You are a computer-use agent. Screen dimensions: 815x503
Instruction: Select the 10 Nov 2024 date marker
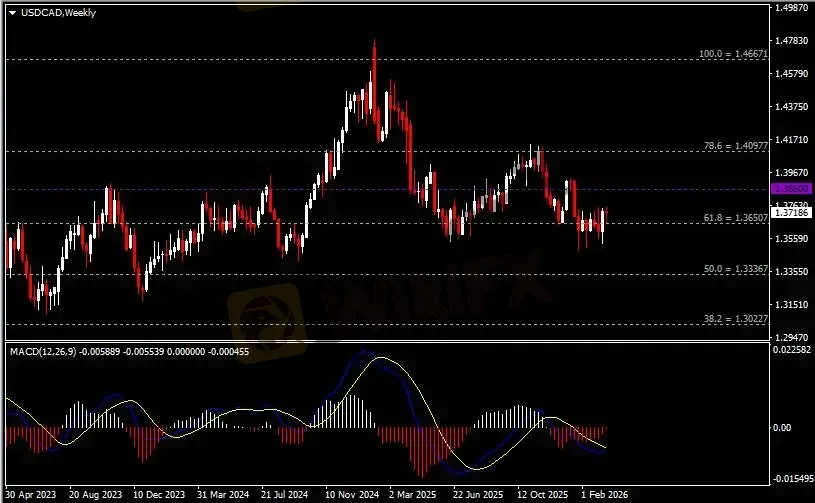[350, 494]
